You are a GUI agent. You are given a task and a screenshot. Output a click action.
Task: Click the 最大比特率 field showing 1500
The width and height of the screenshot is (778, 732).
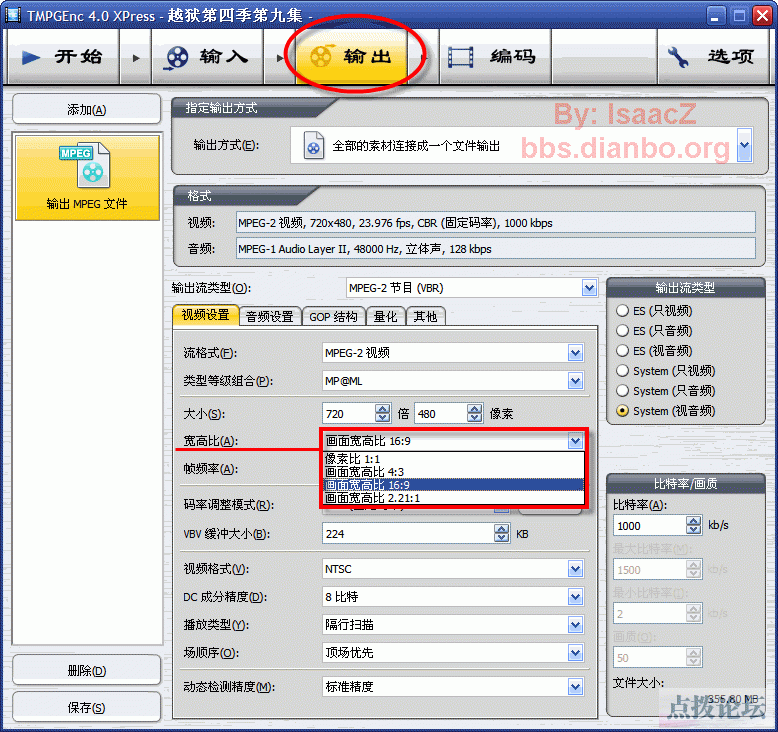(650, 570)
